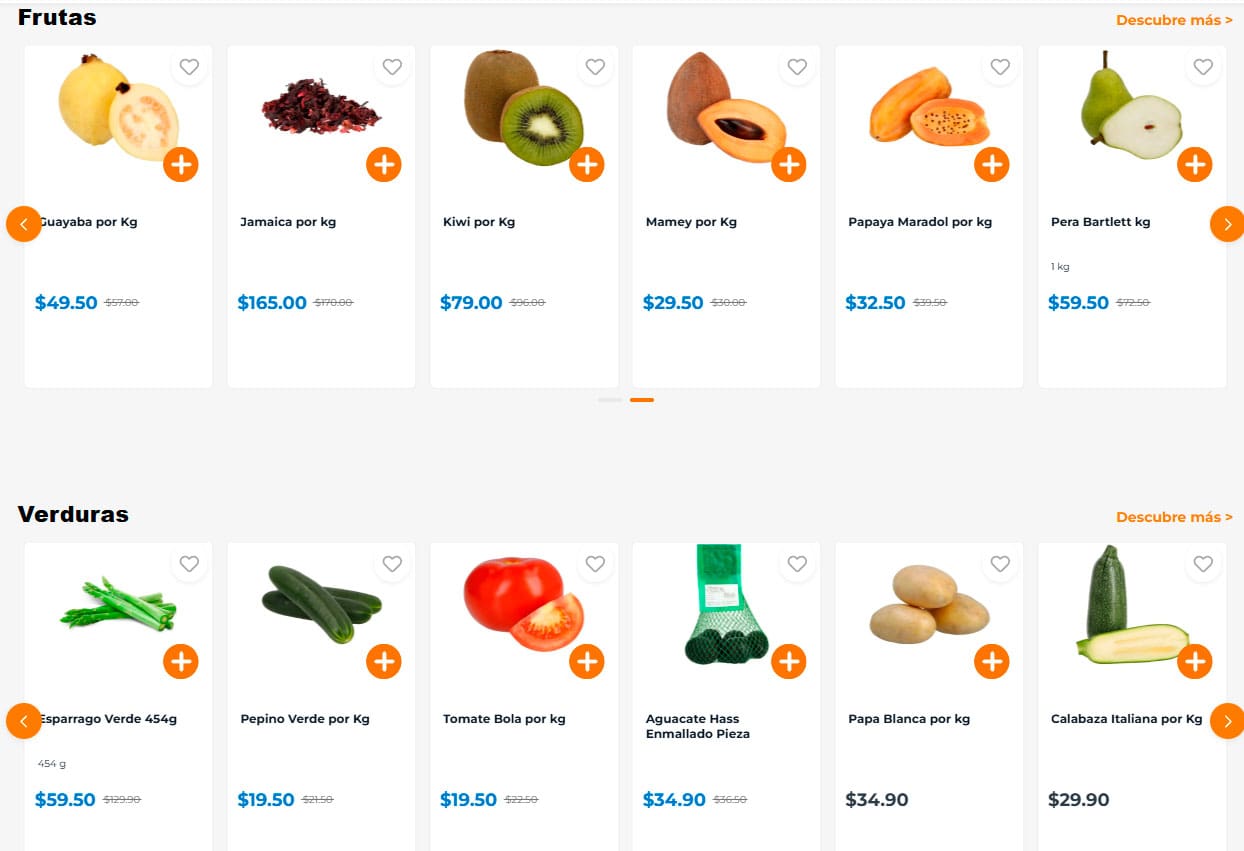Image resolution: width=1244 pixels, height=851 pixels.
Task: Select the active orange Frutas page indicator
Action: coord(642,400)
